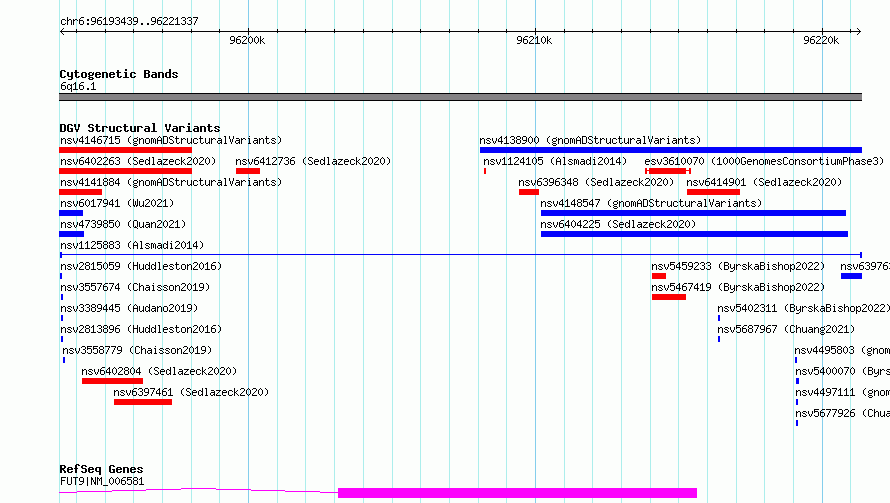
Task: Open variant nsv5400070 label
Action: point(842,371)
